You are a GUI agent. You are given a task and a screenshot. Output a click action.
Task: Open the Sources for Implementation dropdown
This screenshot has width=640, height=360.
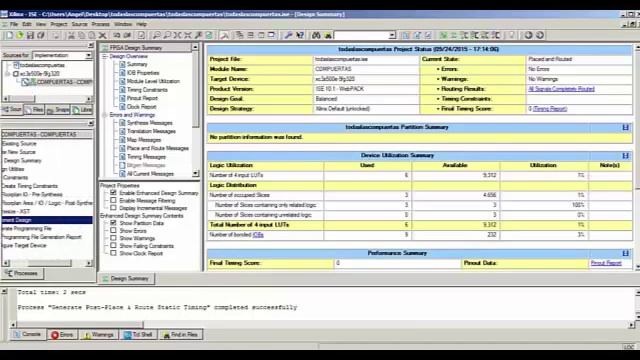(x=88, y=55)
